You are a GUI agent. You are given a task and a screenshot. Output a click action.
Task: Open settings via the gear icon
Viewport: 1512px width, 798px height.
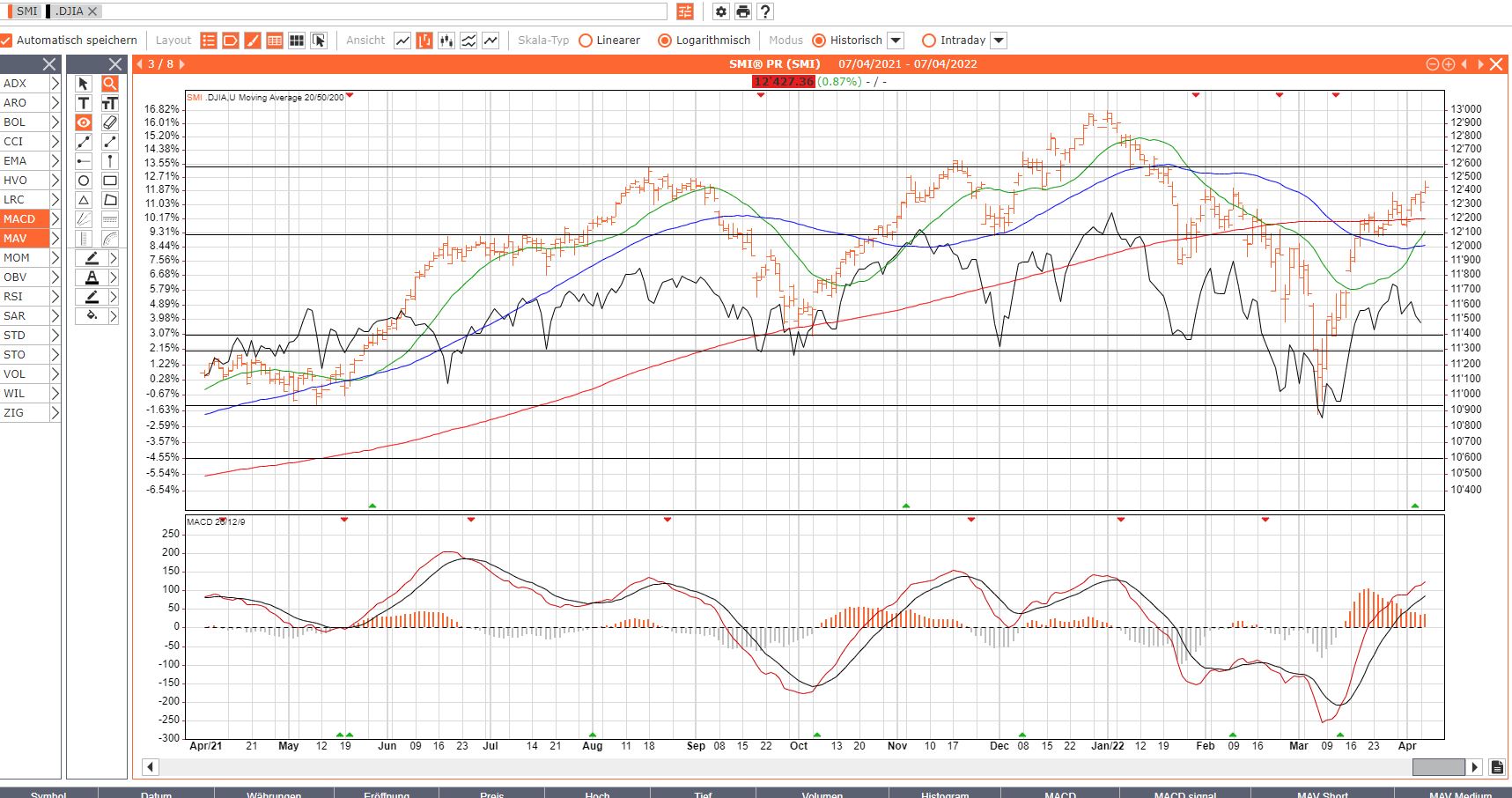(x=721, y=11)
